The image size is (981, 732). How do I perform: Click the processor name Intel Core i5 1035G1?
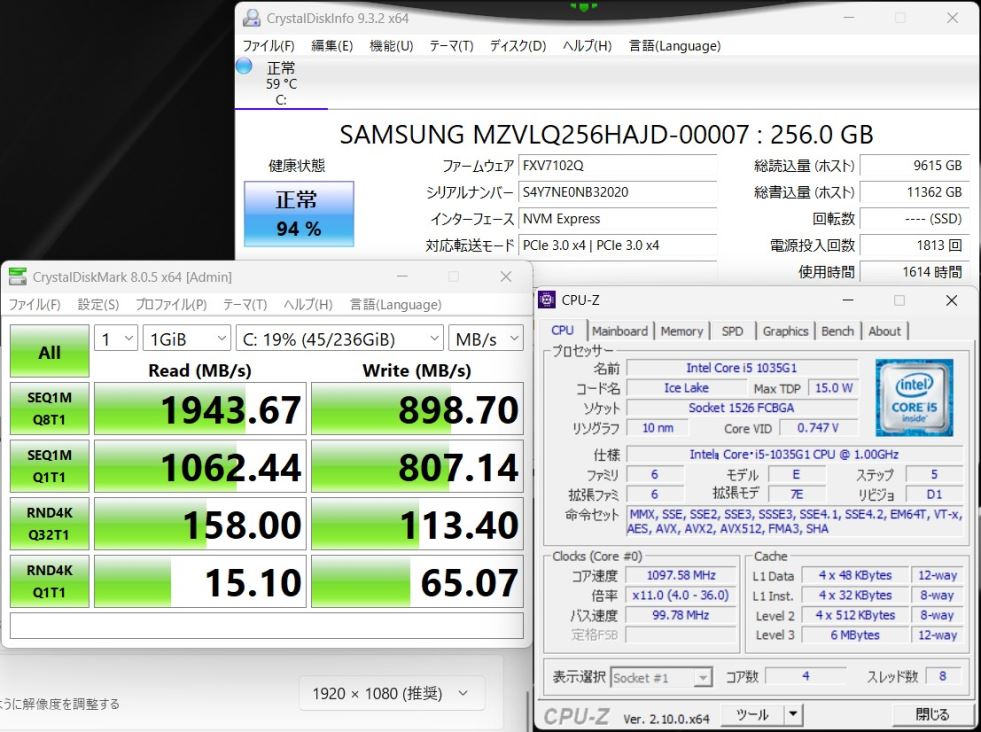(x=742, y=368)
